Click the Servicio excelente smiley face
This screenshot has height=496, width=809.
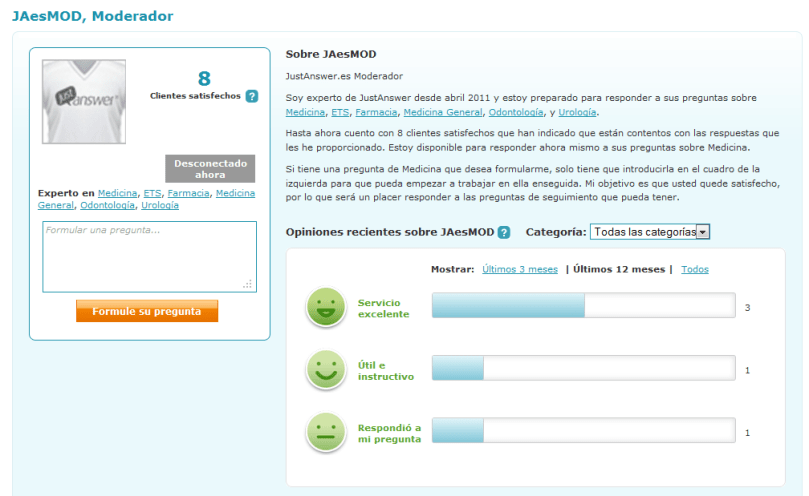click(326, 307)
